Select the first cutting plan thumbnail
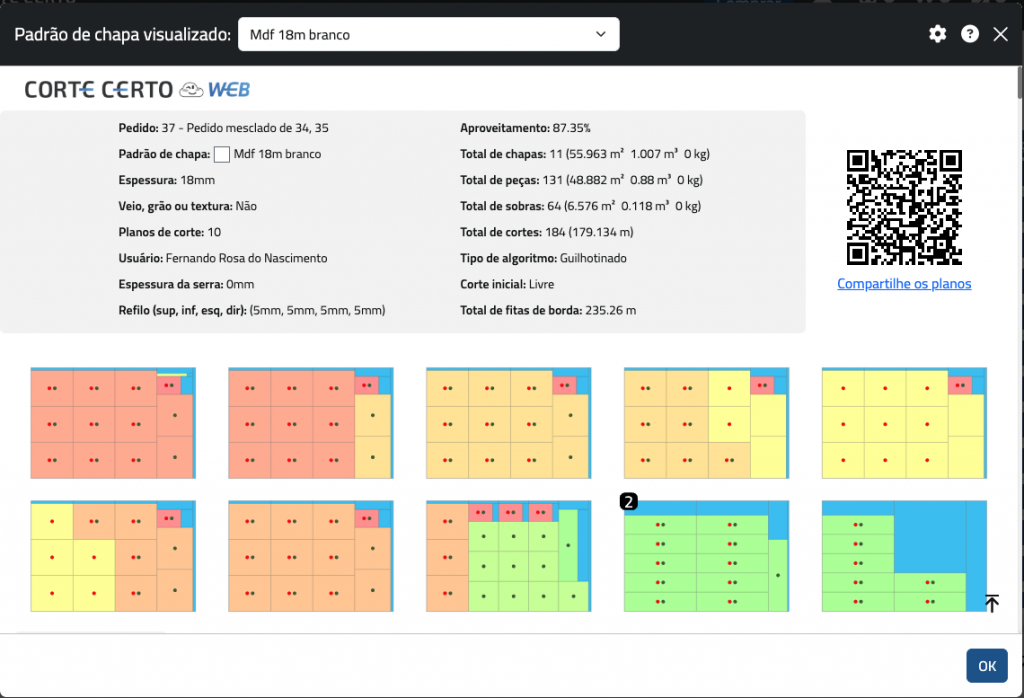This screenshot has width=1024, height=698. click(x=113, y=423)
